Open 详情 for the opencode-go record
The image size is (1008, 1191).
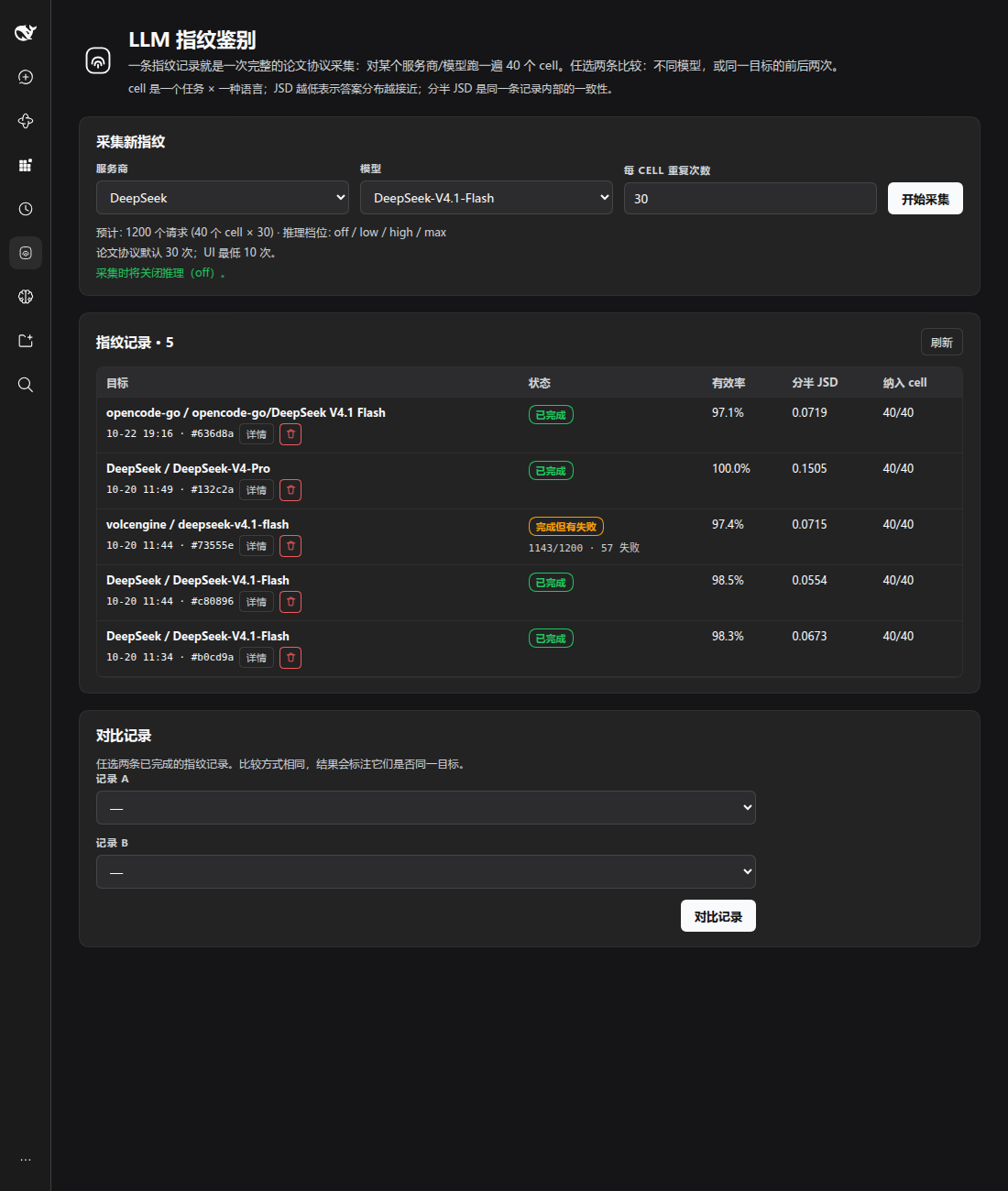[257, 434]
